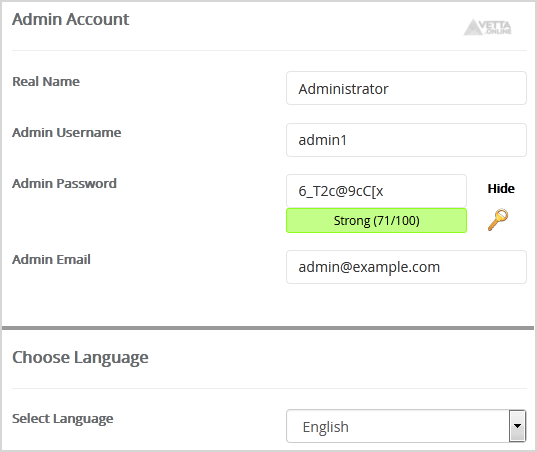Click the Admin Username field with admin1

click(x=406, y=140)
